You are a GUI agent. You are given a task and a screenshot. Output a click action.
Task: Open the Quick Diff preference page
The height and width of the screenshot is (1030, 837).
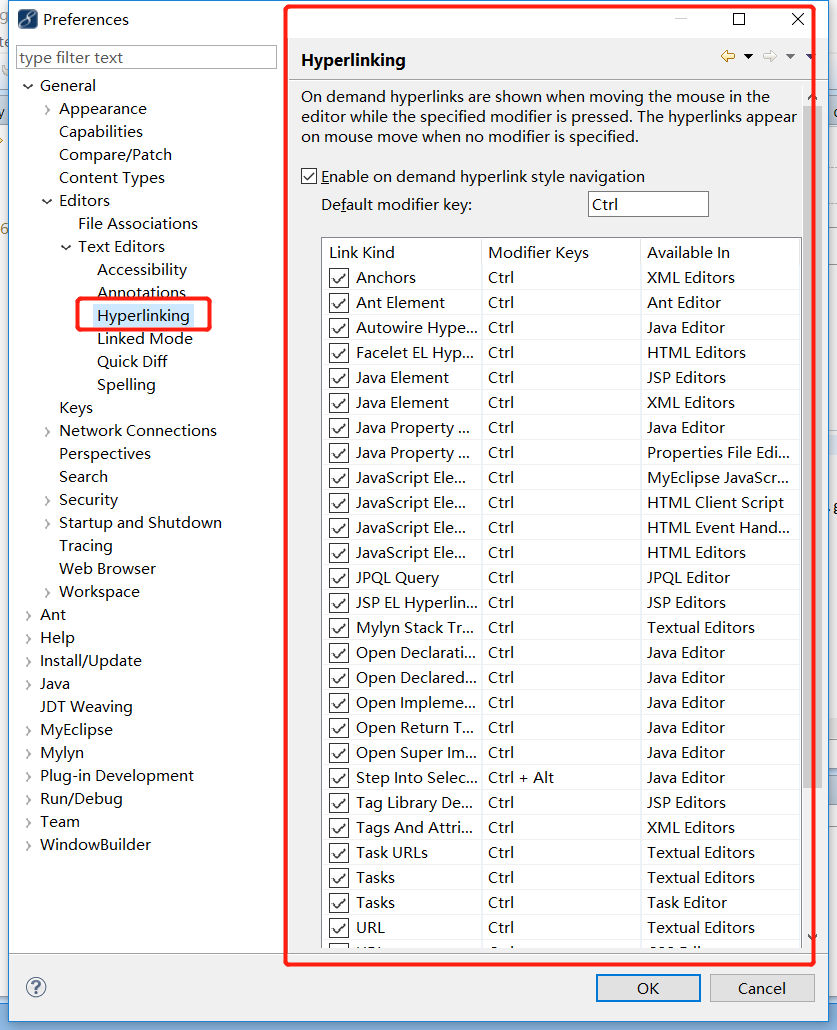[x=132, y=361]
